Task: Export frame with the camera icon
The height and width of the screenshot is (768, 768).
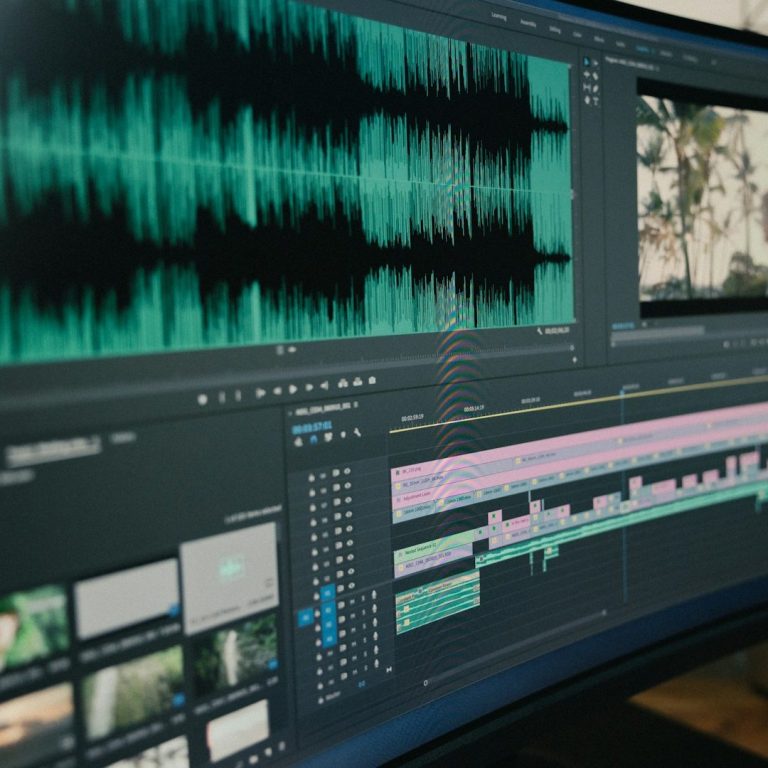Action: click(x=372, y=380)
